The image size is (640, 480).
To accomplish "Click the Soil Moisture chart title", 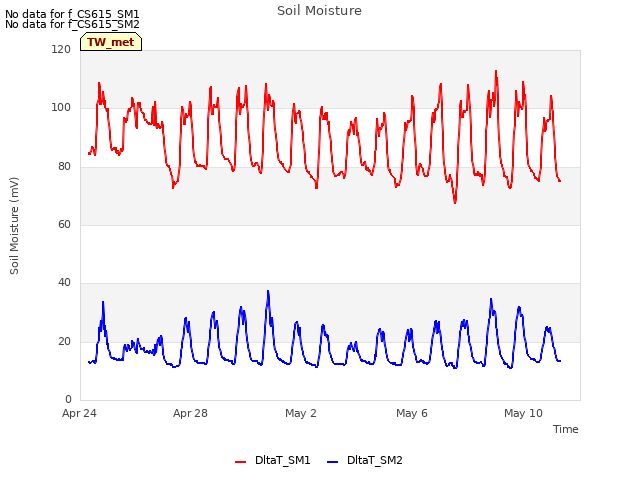I will pos(319,11).
